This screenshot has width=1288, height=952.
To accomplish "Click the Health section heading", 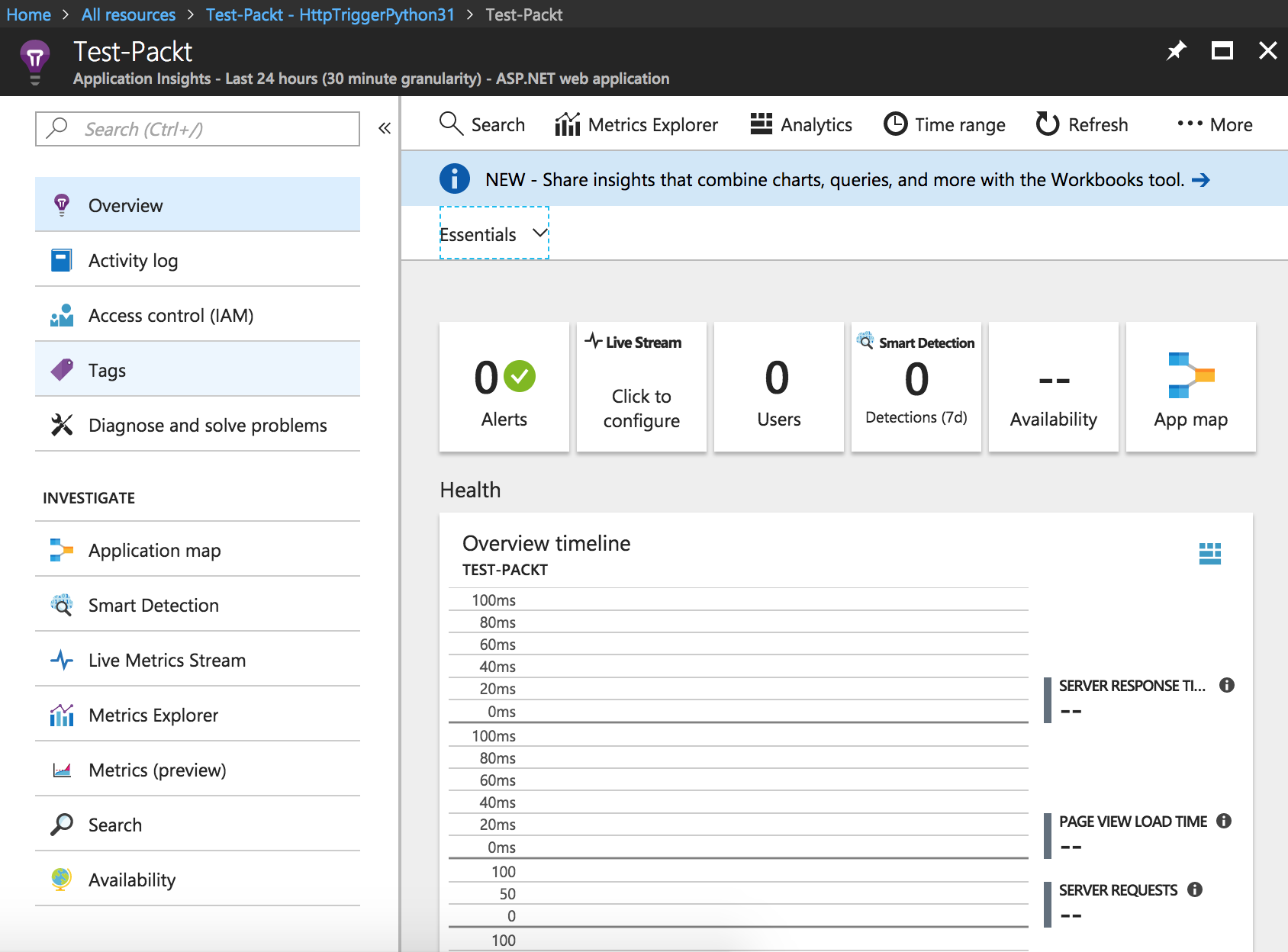I will (x=470, y=490).
